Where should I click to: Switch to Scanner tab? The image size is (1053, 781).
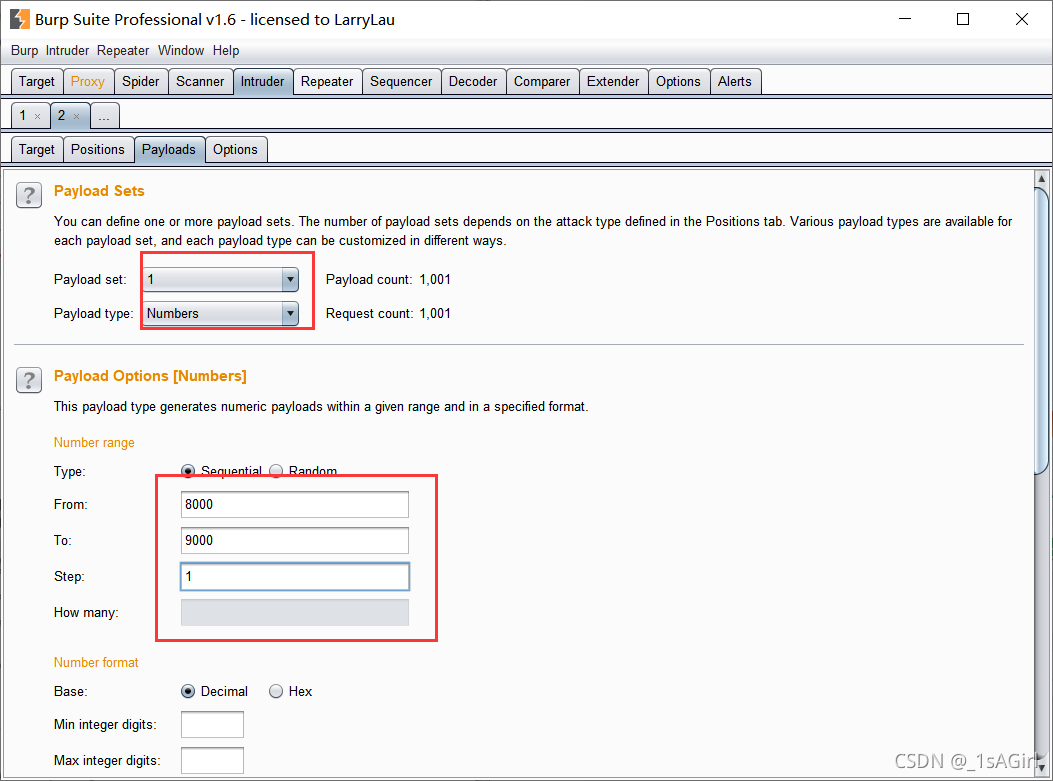point(200,81)
